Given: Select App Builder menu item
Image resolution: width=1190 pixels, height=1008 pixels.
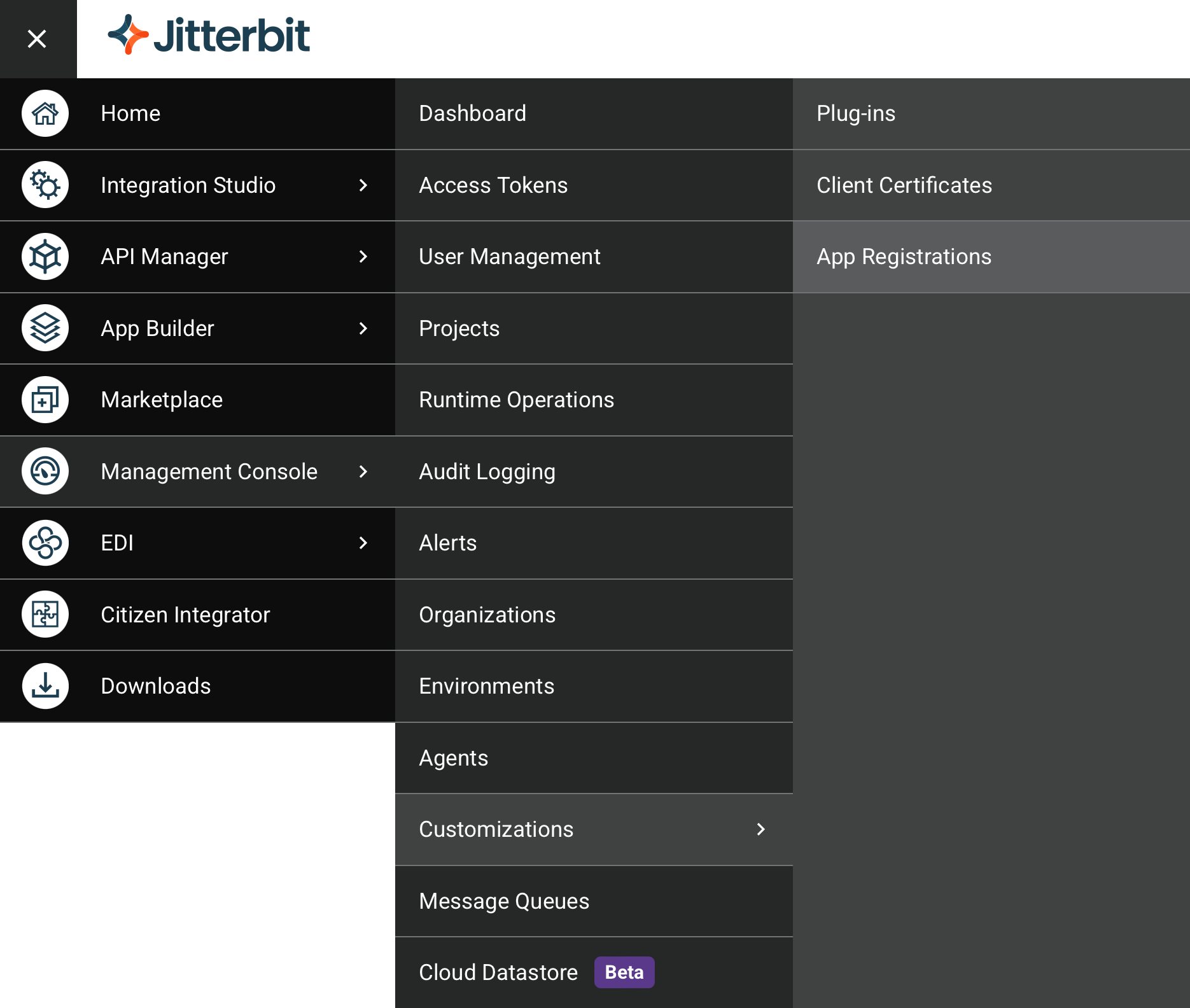Looking at the screenshot, I should click(197, 328).
